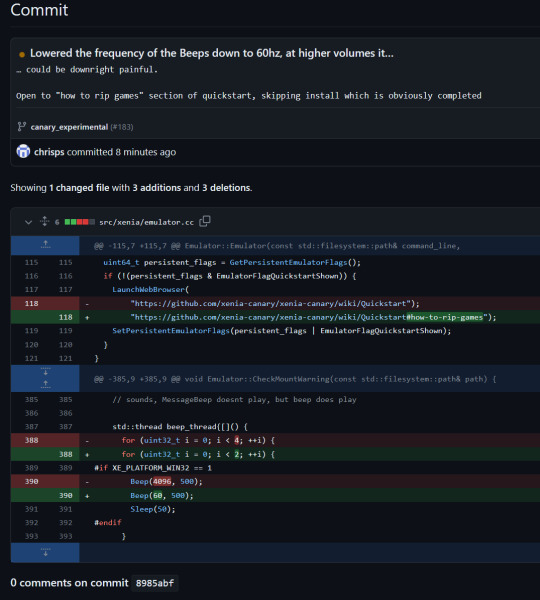540x600 pixels.
Task: Click the 'Sleep(50);' code line
Action: tap(153, 509)
